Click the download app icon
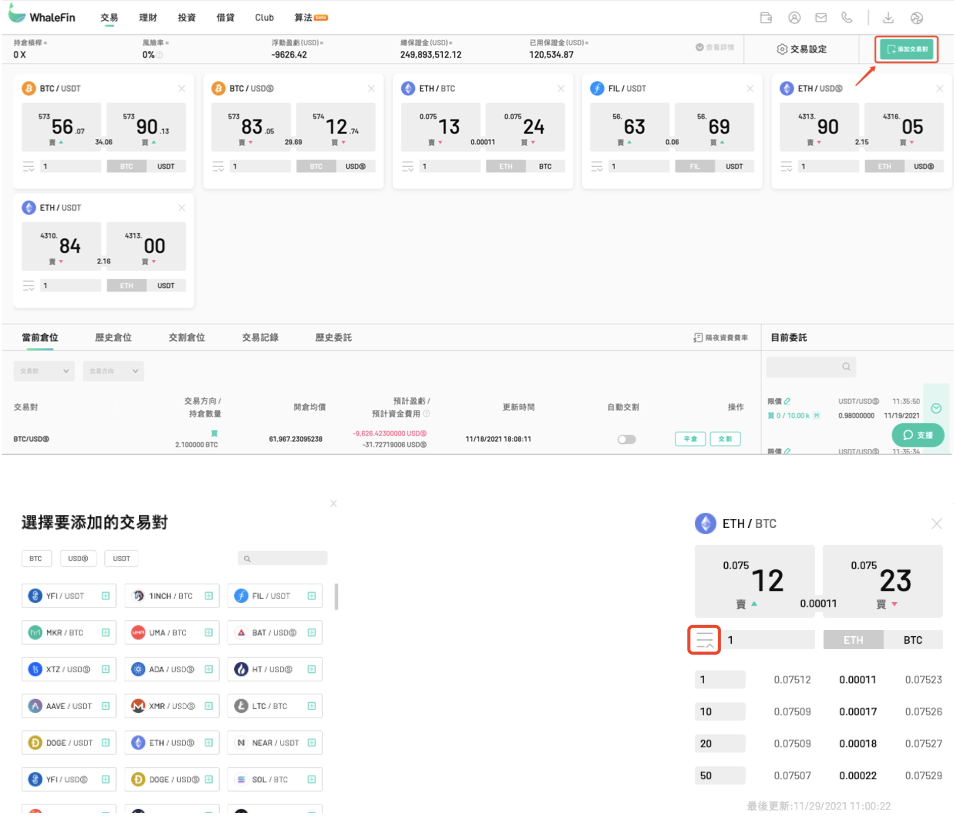This screenshot has width=954, height=821. (x=888, y=18)
